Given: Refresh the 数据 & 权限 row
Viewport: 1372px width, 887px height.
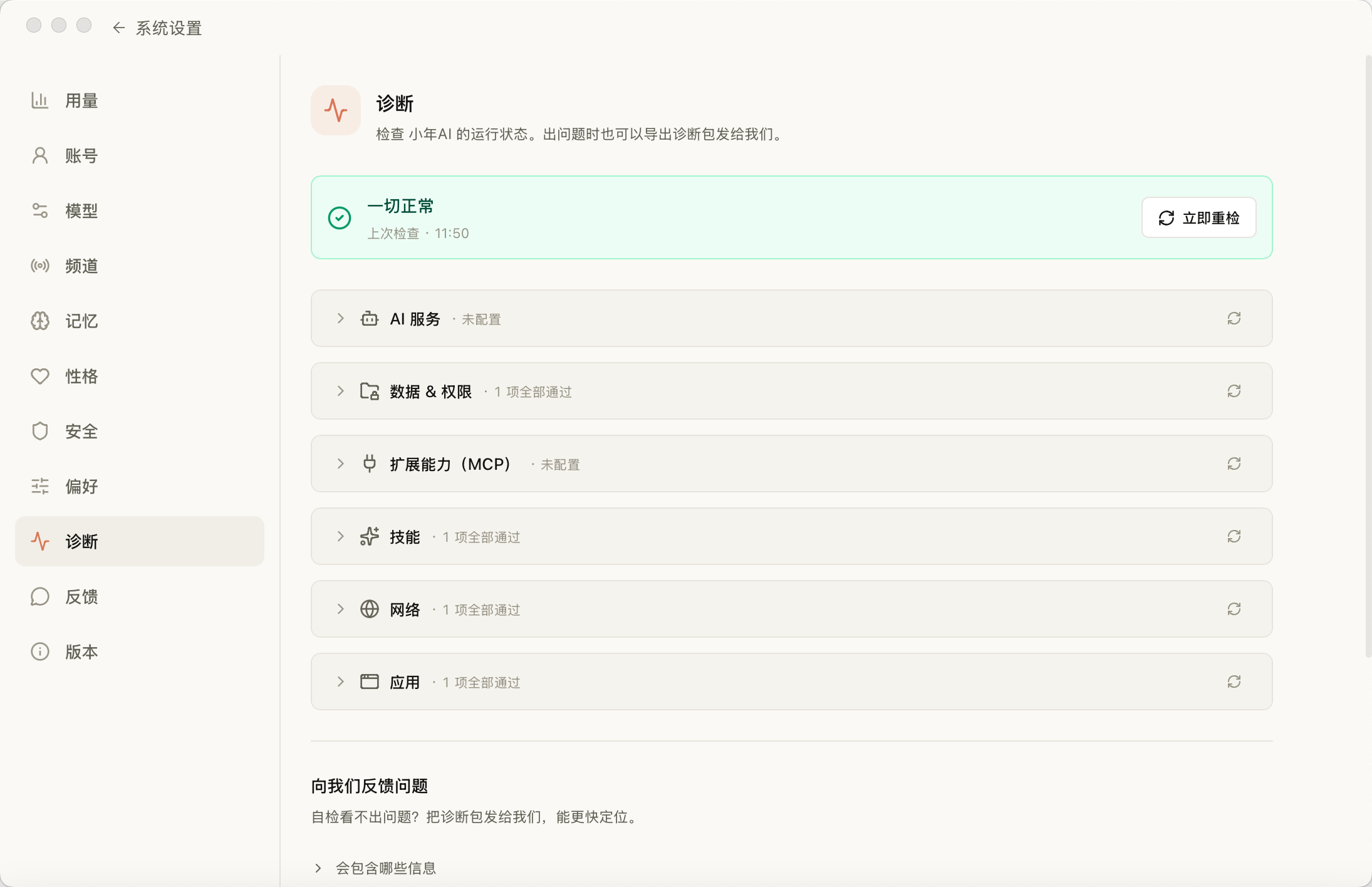Looking at the screenshot, I should click(x=1234, y=391).
